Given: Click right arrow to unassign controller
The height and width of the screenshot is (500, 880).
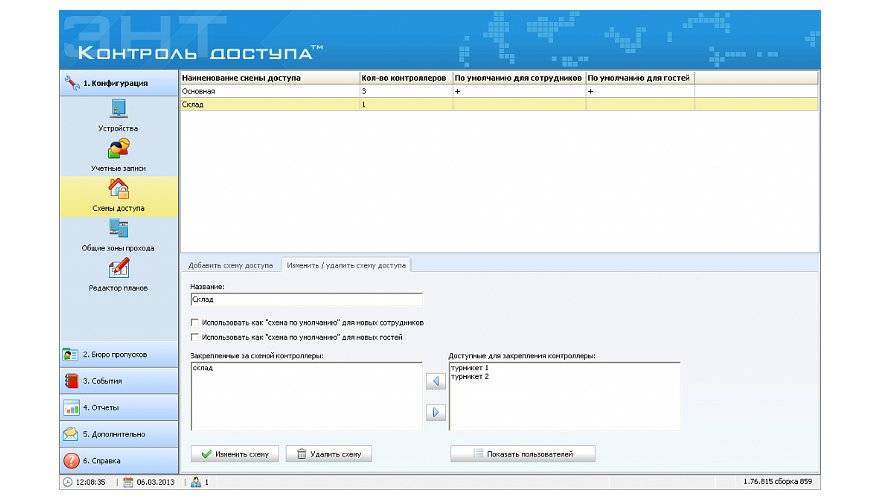Looking at the screenshot, I should (x=435, y=412).
